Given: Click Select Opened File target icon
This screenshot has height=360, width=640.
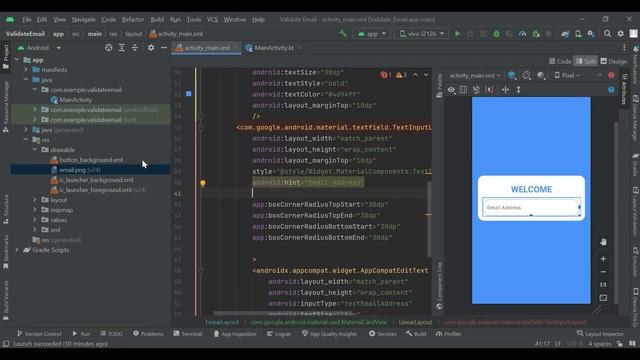Looking at the screenshot, I should 109,48.
